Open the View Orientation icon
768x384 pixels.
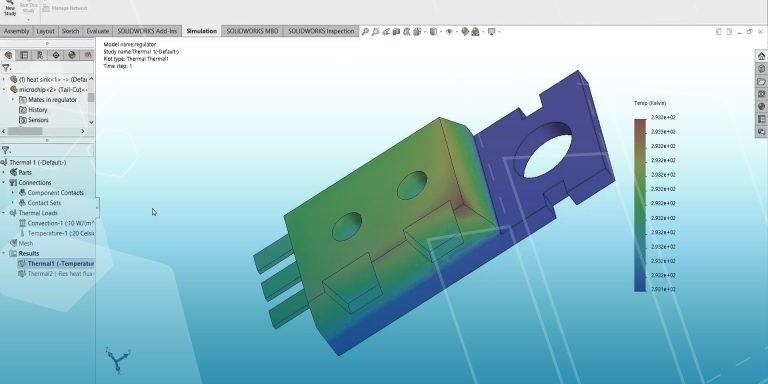[x=417, y=32]
